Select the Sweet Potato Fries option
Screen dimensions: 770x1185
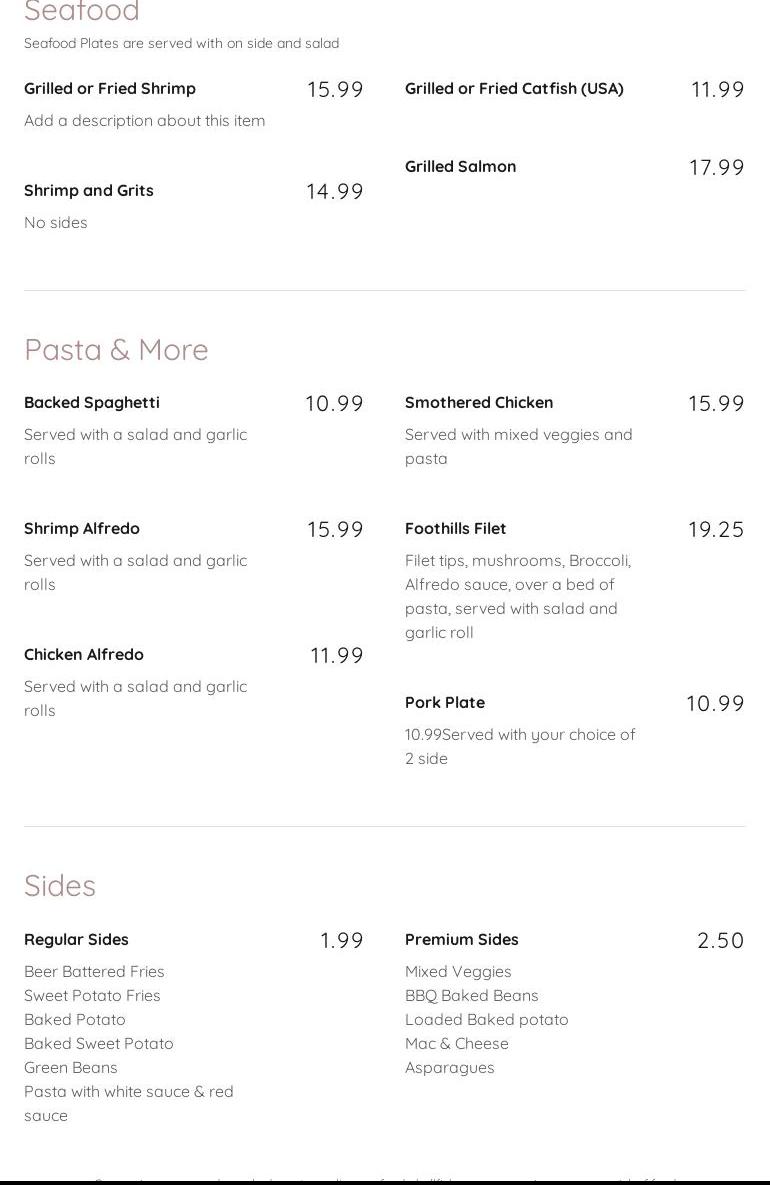[x=91, y=995]
